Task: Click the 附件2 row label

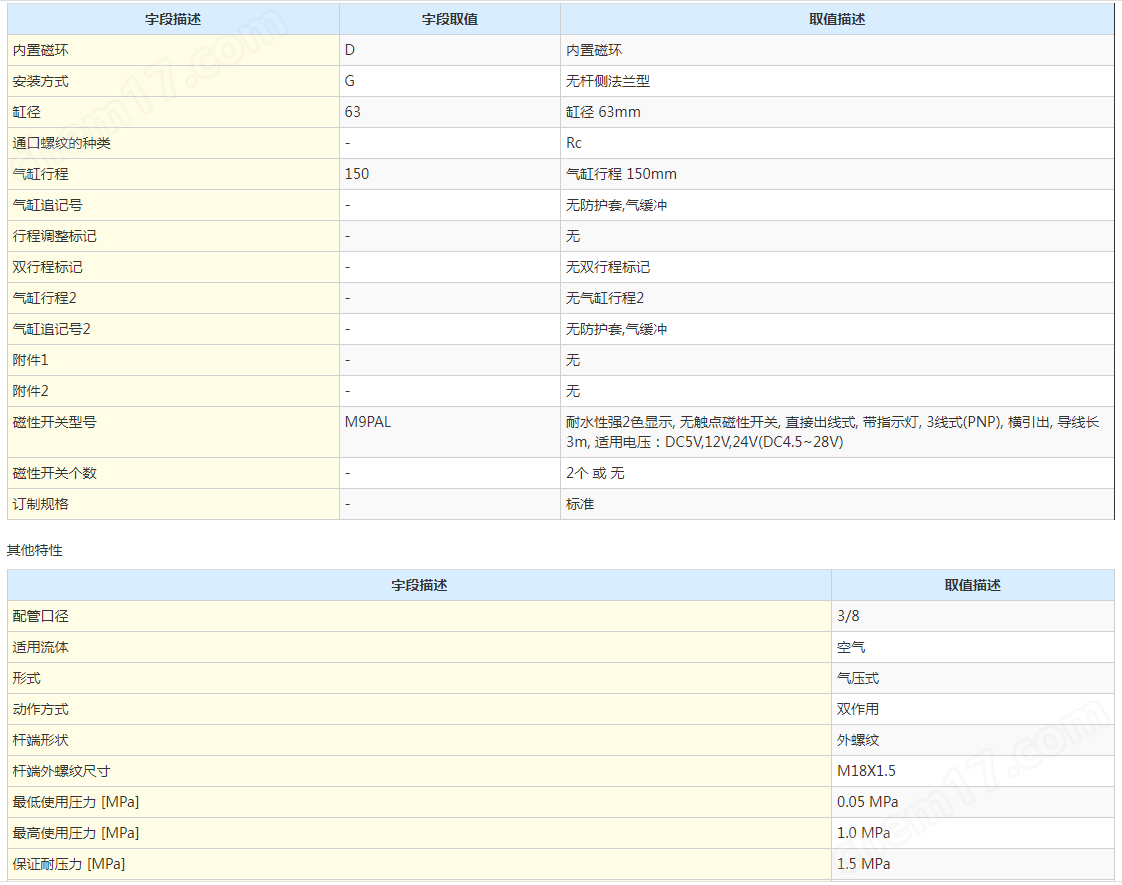Action: click(30, 391)
